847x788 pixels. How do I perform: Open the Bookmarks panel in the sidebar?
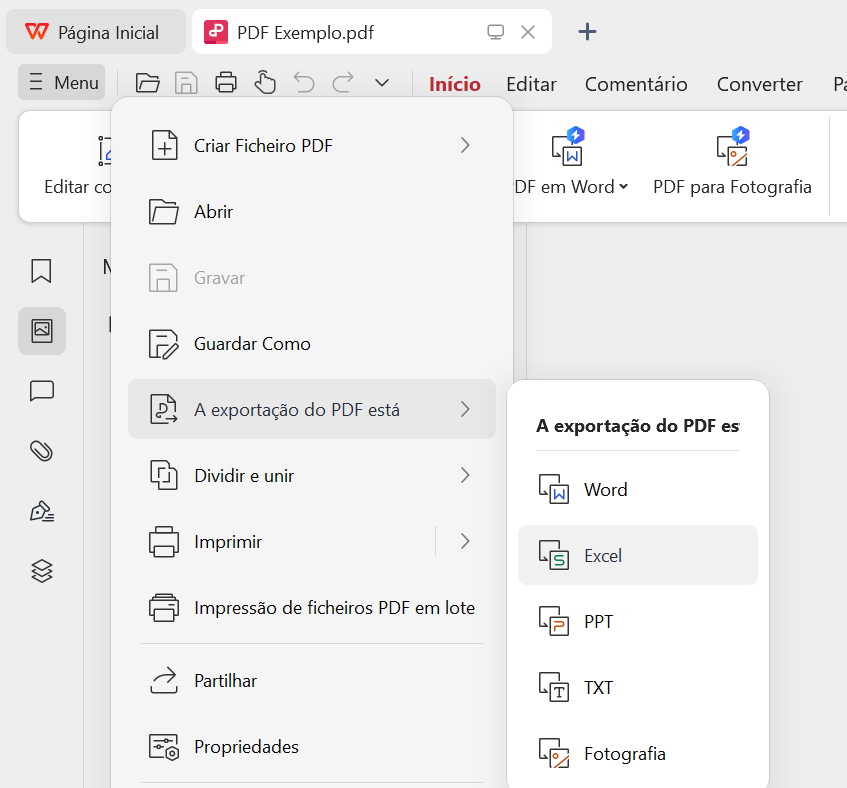pyautogui.click(x=41, y=271)
